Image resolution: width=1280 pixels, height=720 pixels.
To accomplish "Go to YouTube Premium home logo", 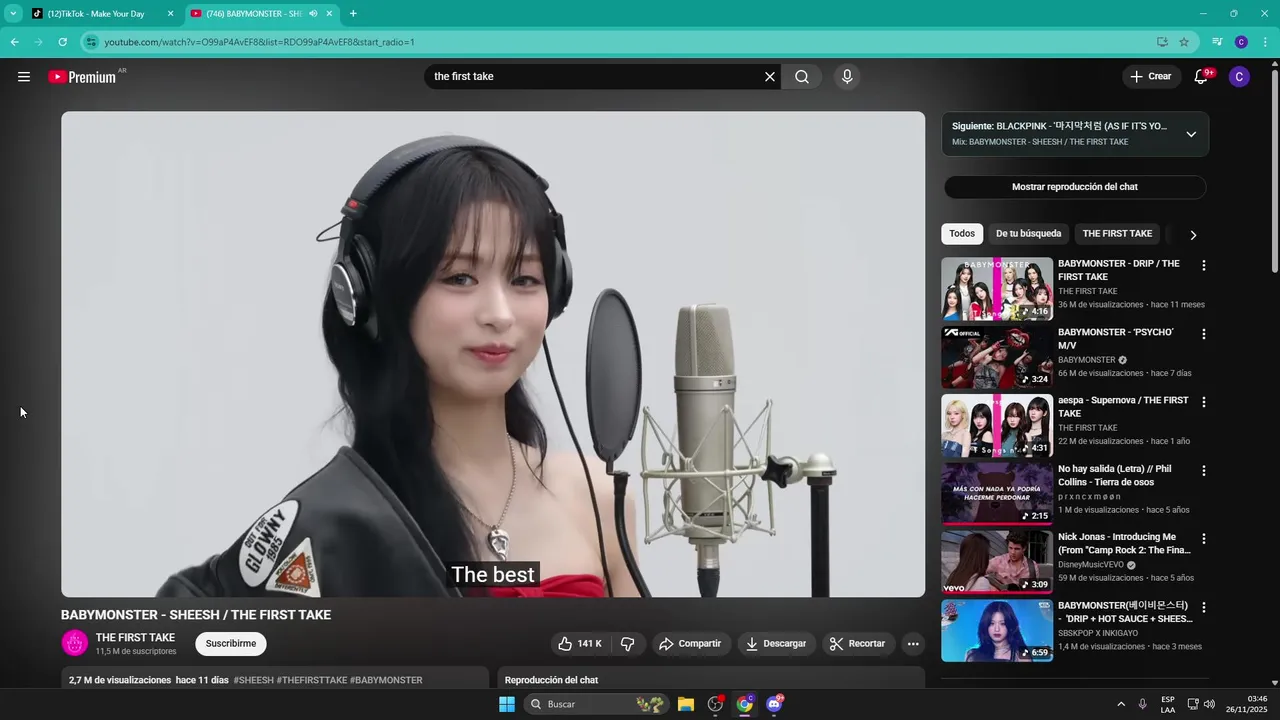I will pos(82,77).
